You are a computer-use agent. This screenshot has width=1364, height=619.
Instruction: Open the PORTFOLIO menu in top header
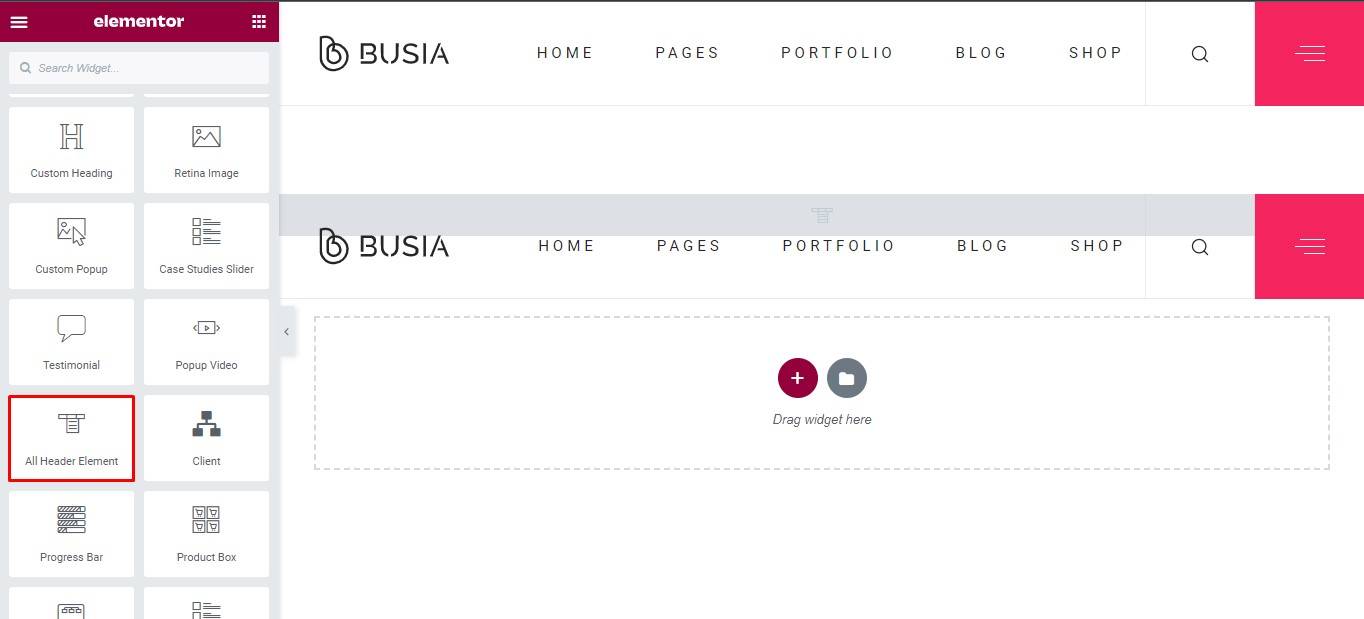click(837, 53)
